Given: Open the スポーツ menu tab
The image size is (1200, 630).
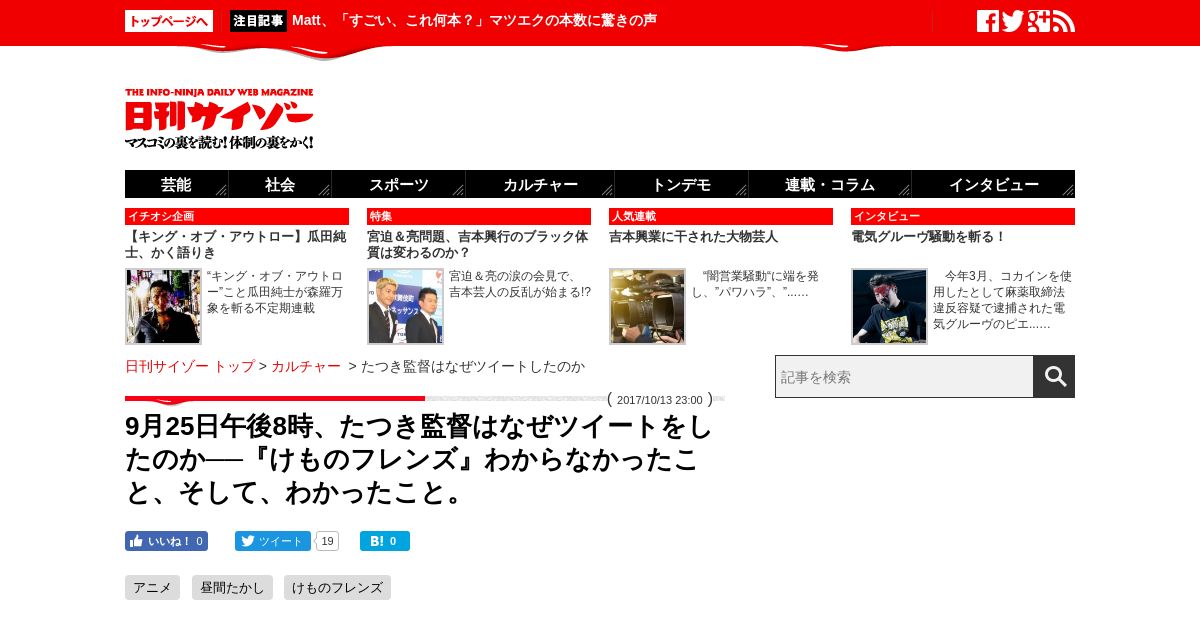Looking at the screenshot, I should (x=398, y=184).
